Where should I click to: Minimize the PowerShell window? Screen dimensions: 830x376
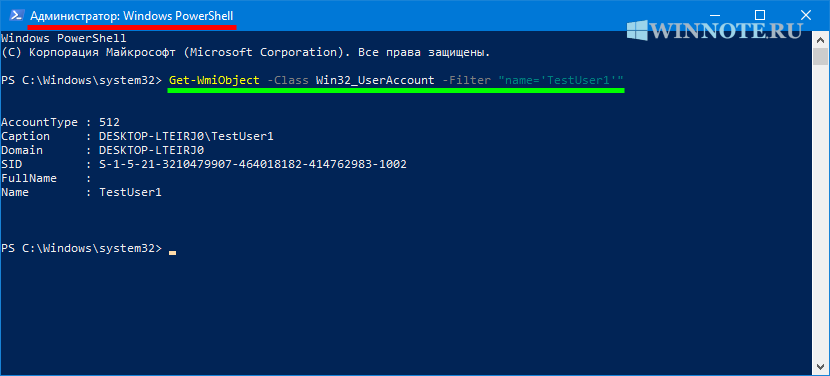point(713,15)
